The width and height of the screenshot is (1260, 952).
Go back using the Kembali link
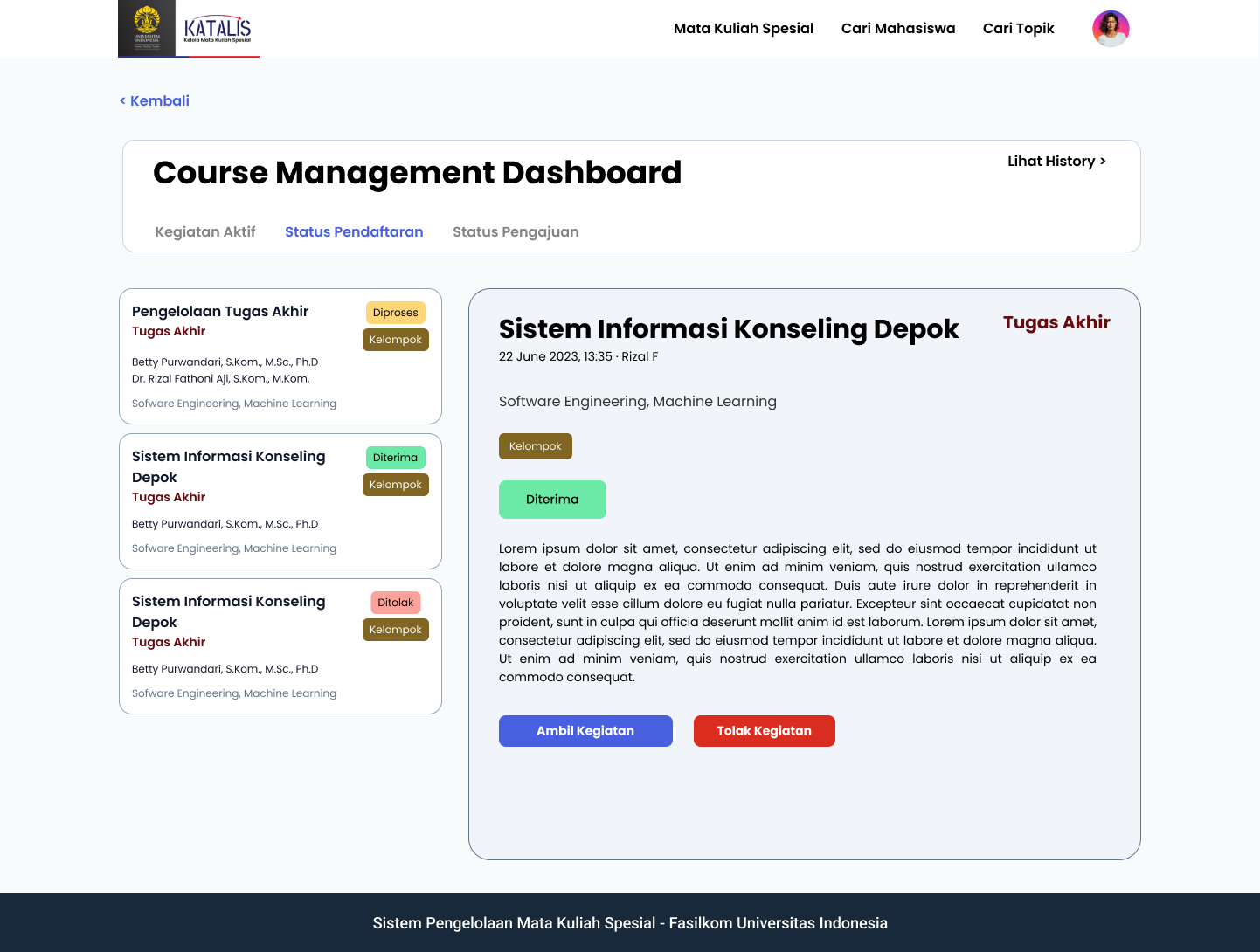155,101
